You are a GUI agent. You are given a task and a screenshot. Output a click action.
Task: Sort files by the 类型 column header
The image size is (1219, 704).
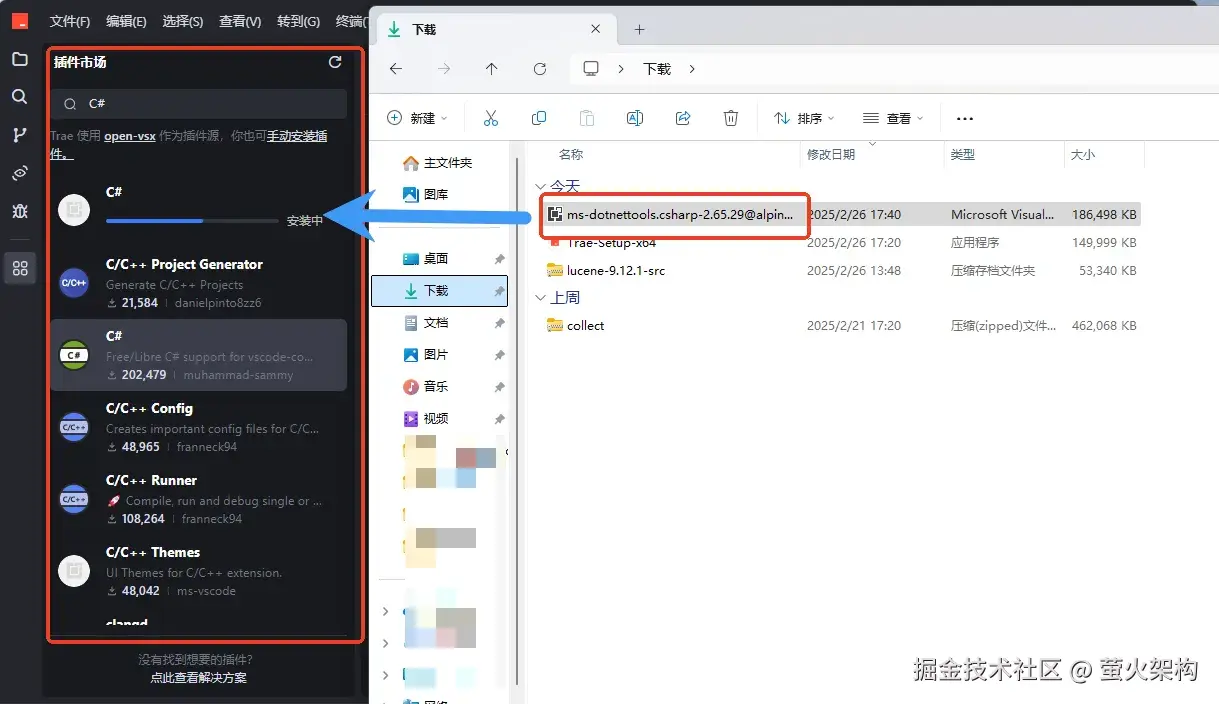962,155
